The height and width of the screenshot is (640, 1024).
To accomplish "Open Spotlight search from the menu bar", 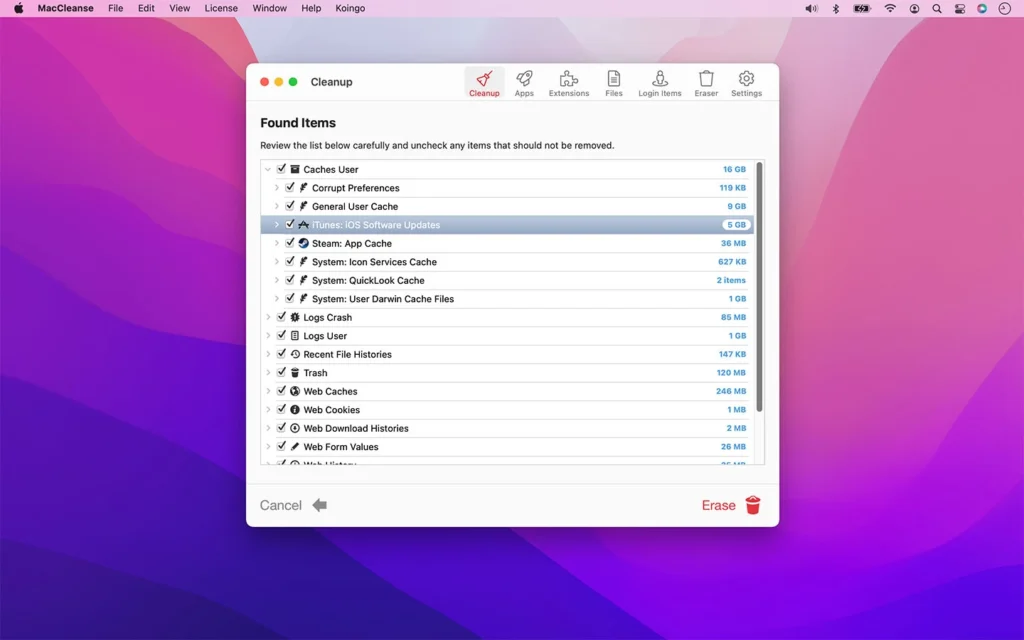I will tap(937, 8).
